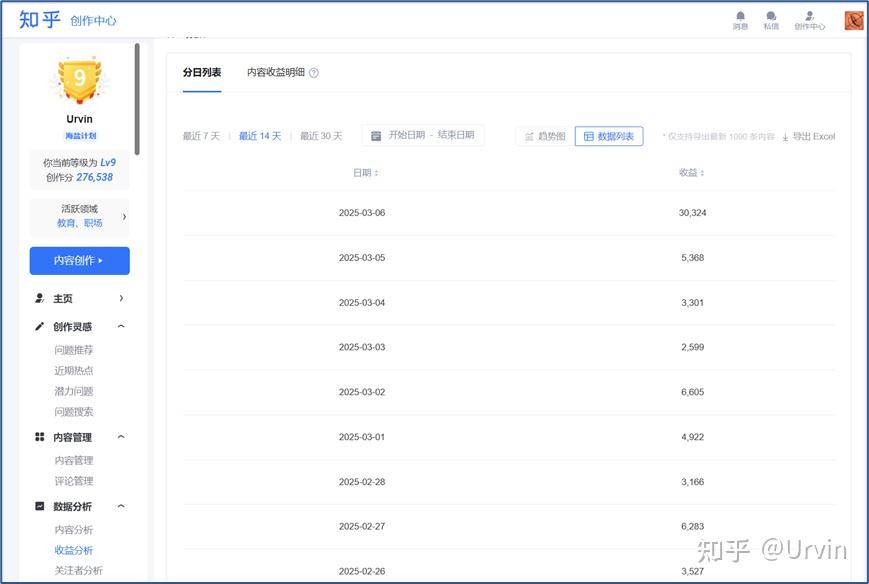The width and height of the screenshot is (869, 584).
Task: Click the date cell 2025-03-04
Action: tap(362, 303)
